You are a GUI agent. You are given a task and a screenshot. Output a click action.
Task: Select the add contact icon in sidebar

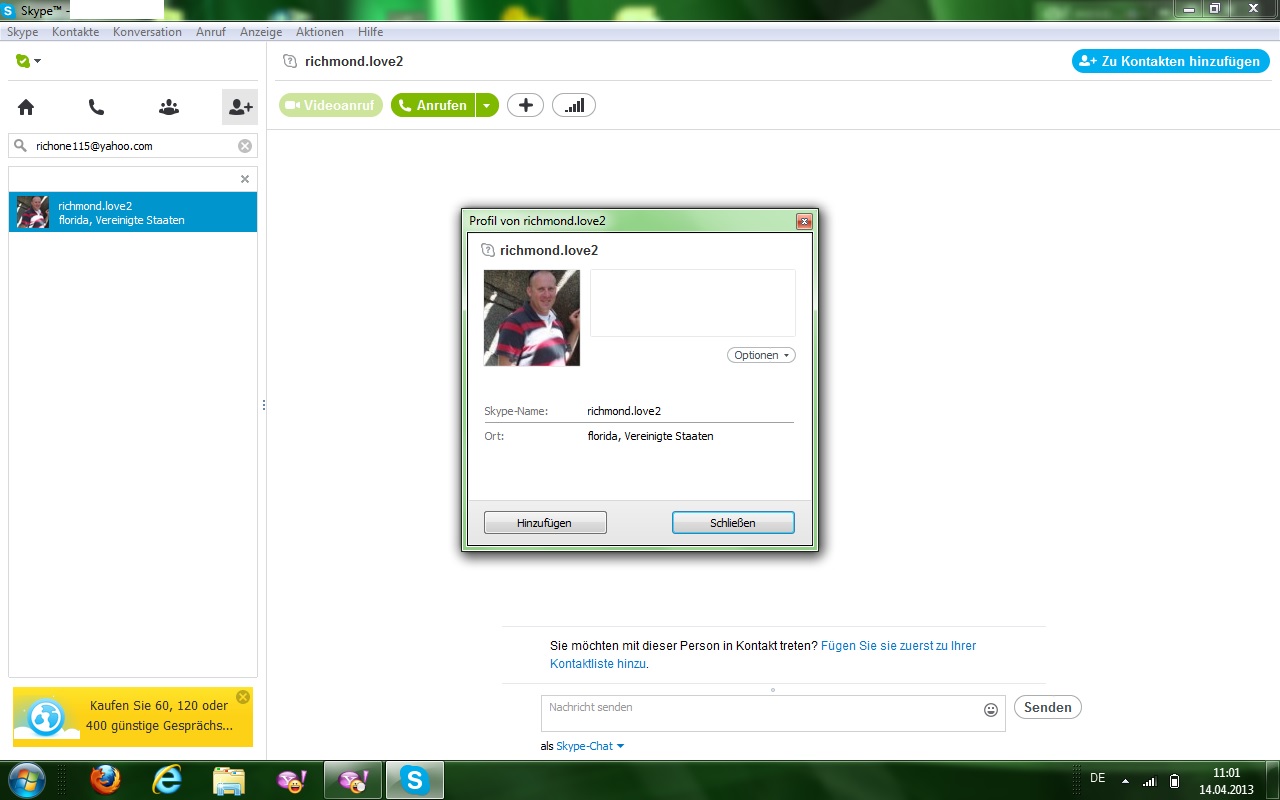point(240,107)
